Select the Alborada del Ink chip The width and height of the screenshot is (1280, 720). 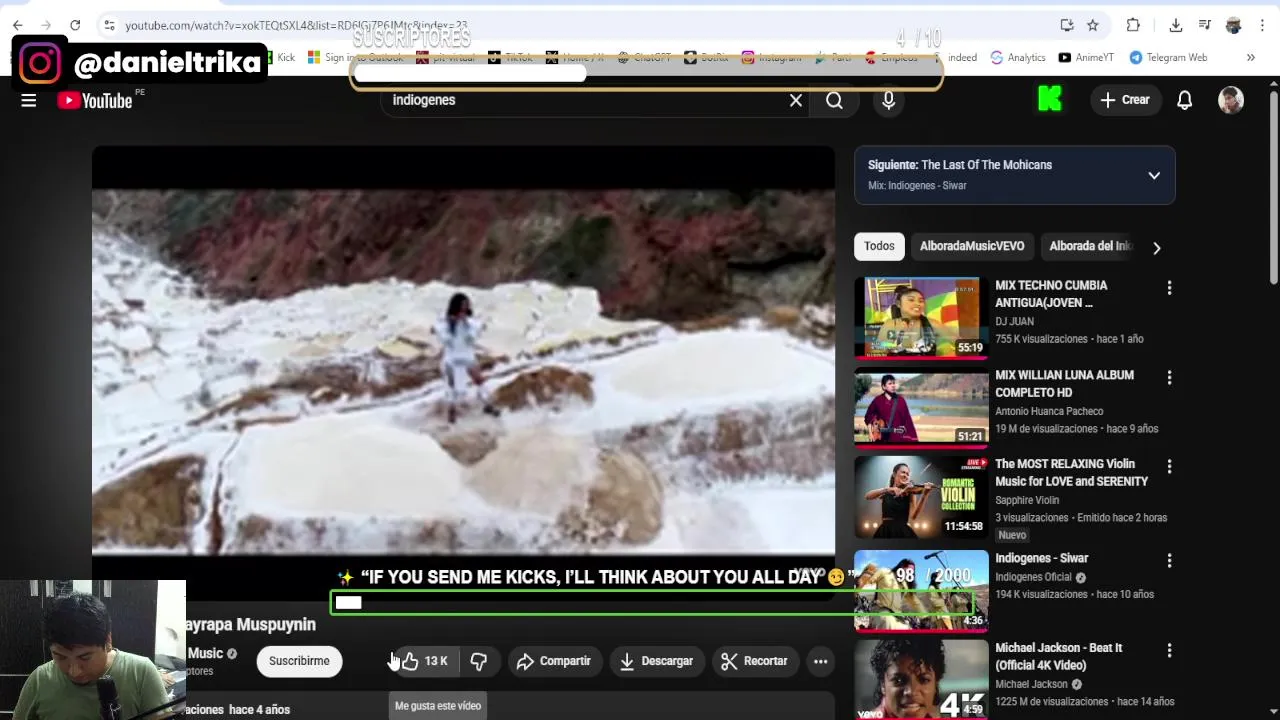(1089, 246)
